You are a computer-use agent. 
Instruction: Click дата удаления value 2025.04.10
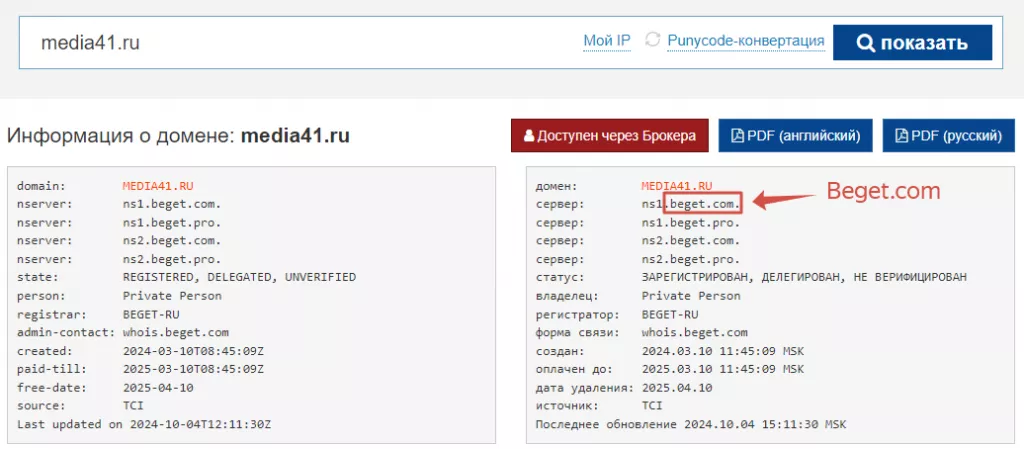pos(677,388)
